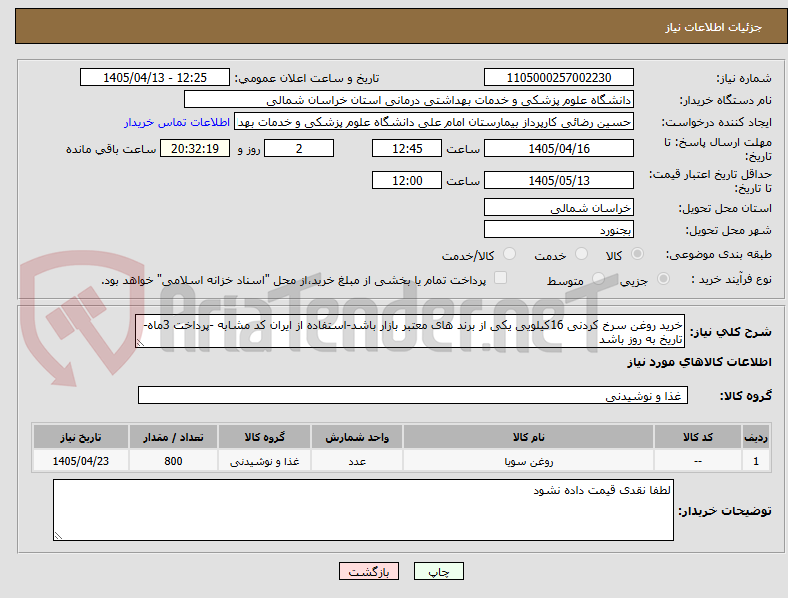Click the validity time field 12:00
788x598 pixels.
407,180
